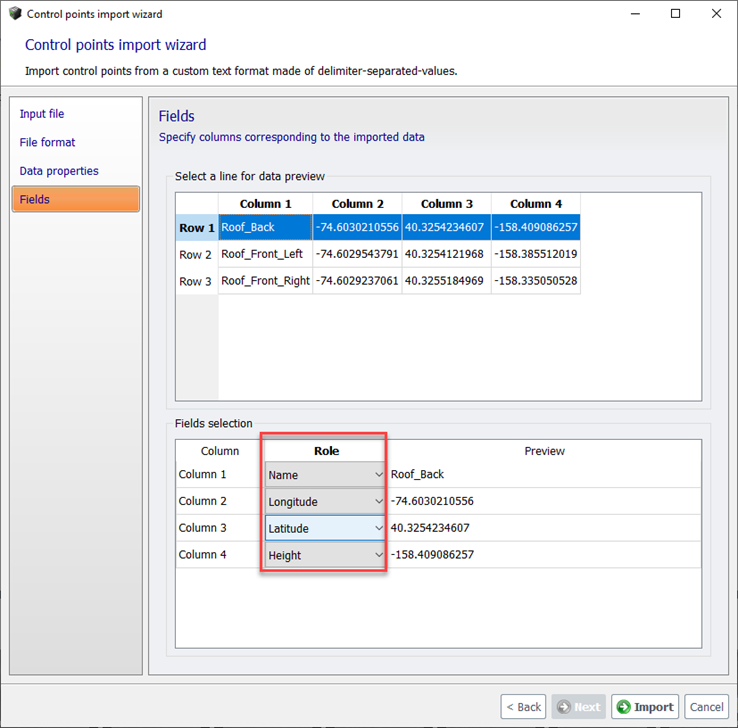Select Row 1 header in data preview
This screenshot has height=728, width=738.
[x=196, y=228]
